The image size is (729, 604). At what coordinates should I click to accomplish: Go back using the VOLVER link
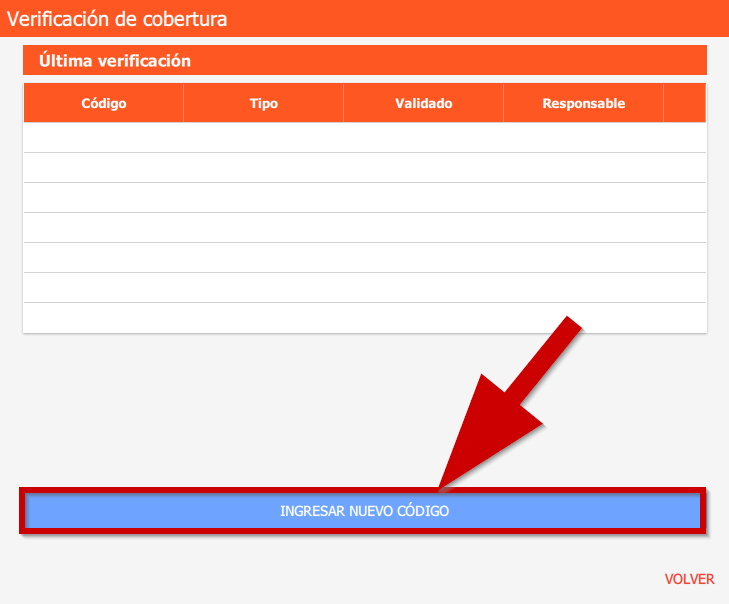689,579
